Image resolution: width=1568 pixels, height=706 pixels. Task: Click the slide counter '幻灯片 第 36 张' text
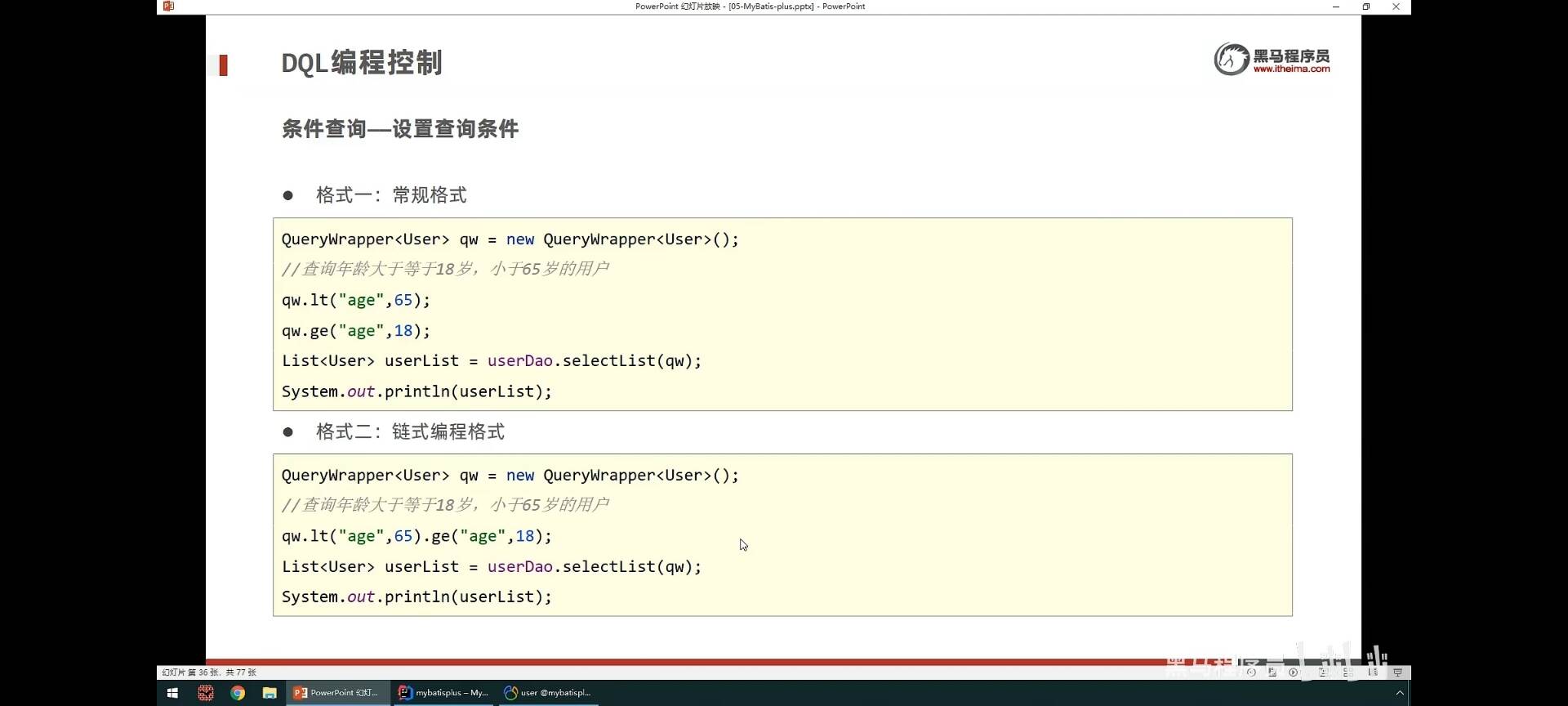(x=209, y=672)
